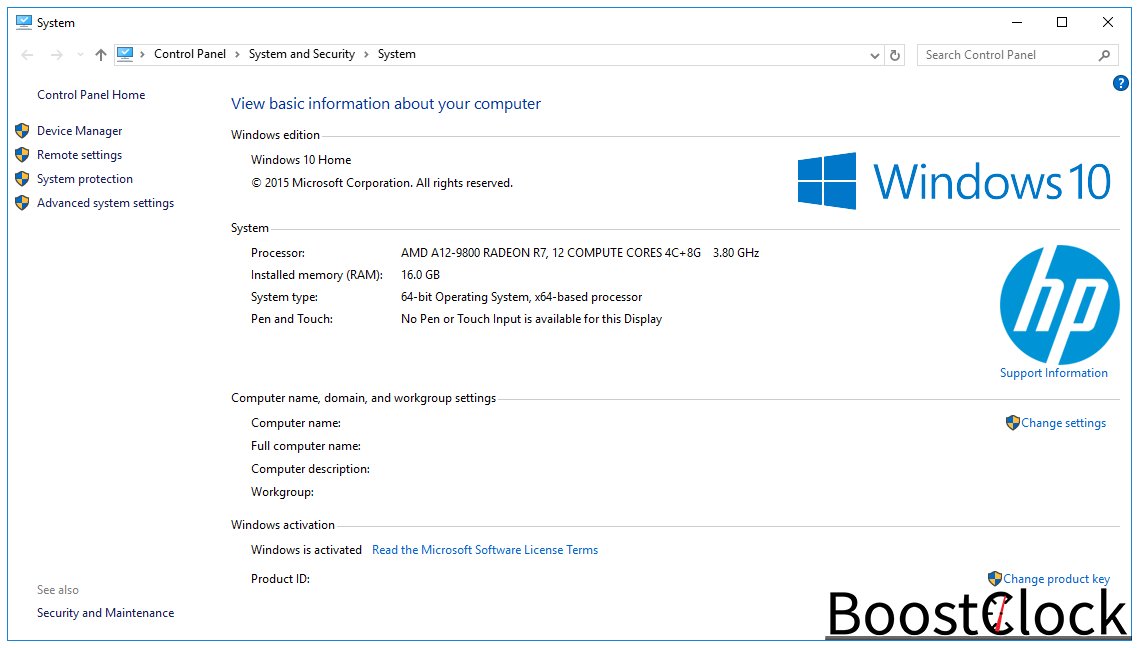The width and height of the screenshot is (1140, 648).
Task: Open Device Manager link
Action: click(x=79, y=131)
